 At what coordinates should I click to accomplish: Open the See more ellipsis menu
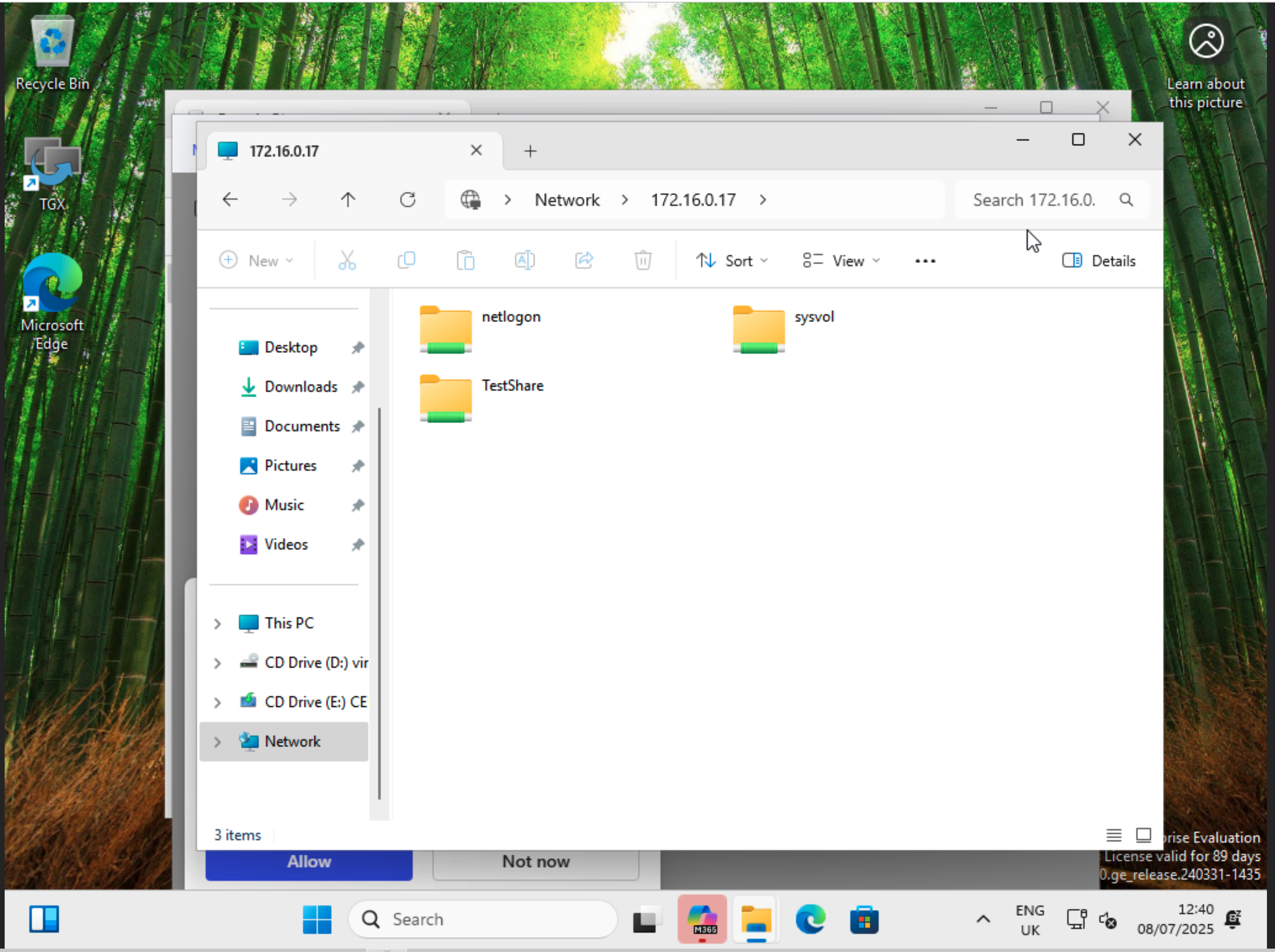tap(924, 261)
